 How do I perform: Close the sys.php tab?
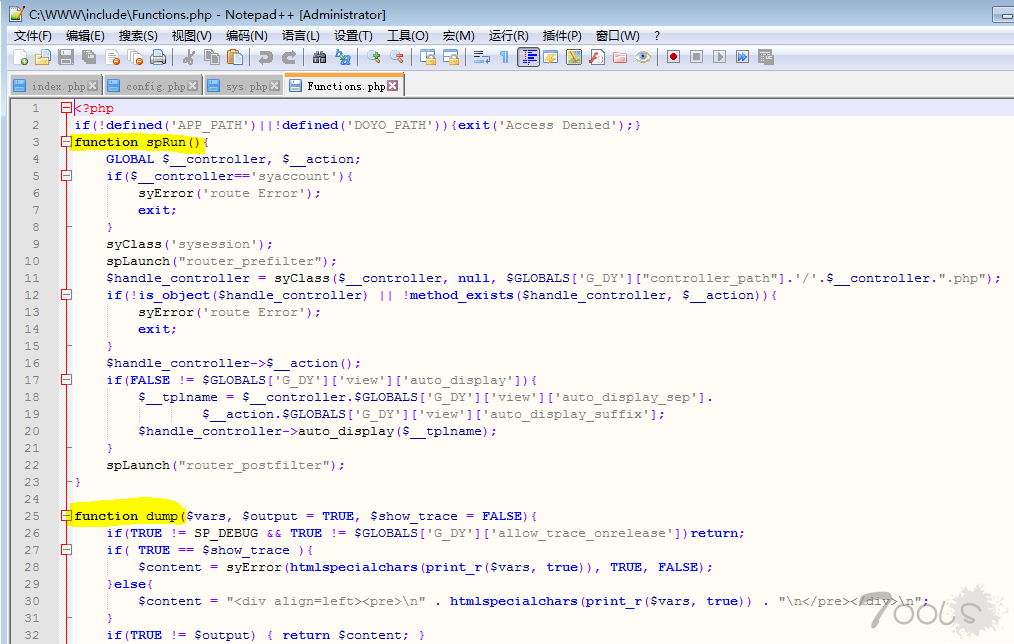[275, 86]
